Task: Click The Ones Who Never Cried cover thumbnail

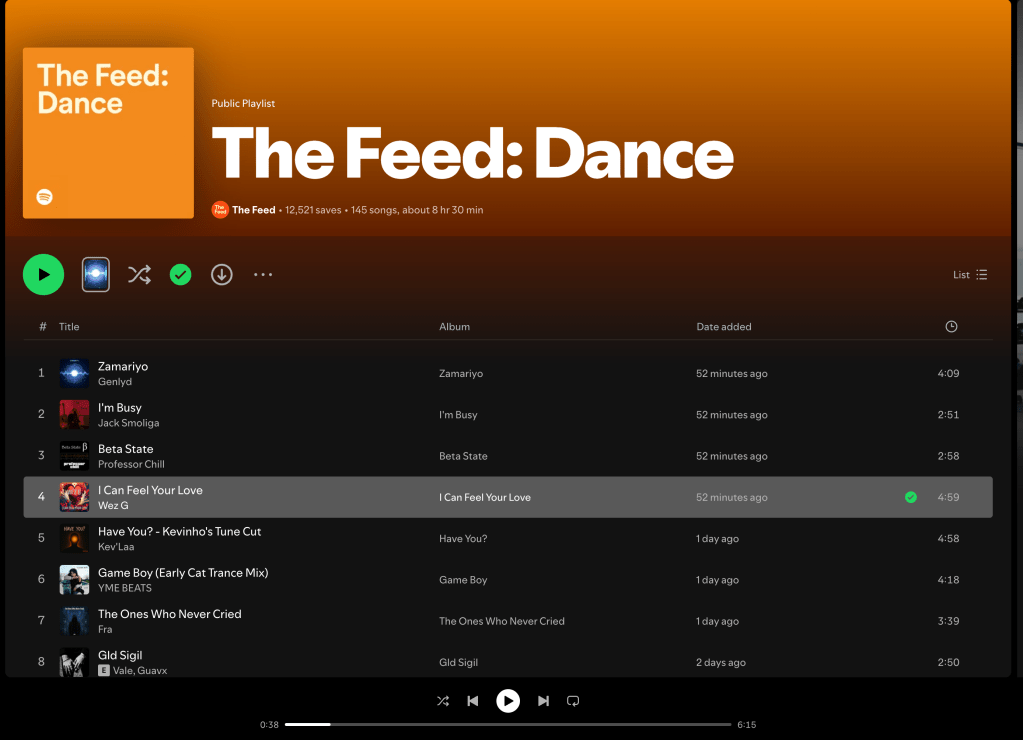Action: point(74,621)
